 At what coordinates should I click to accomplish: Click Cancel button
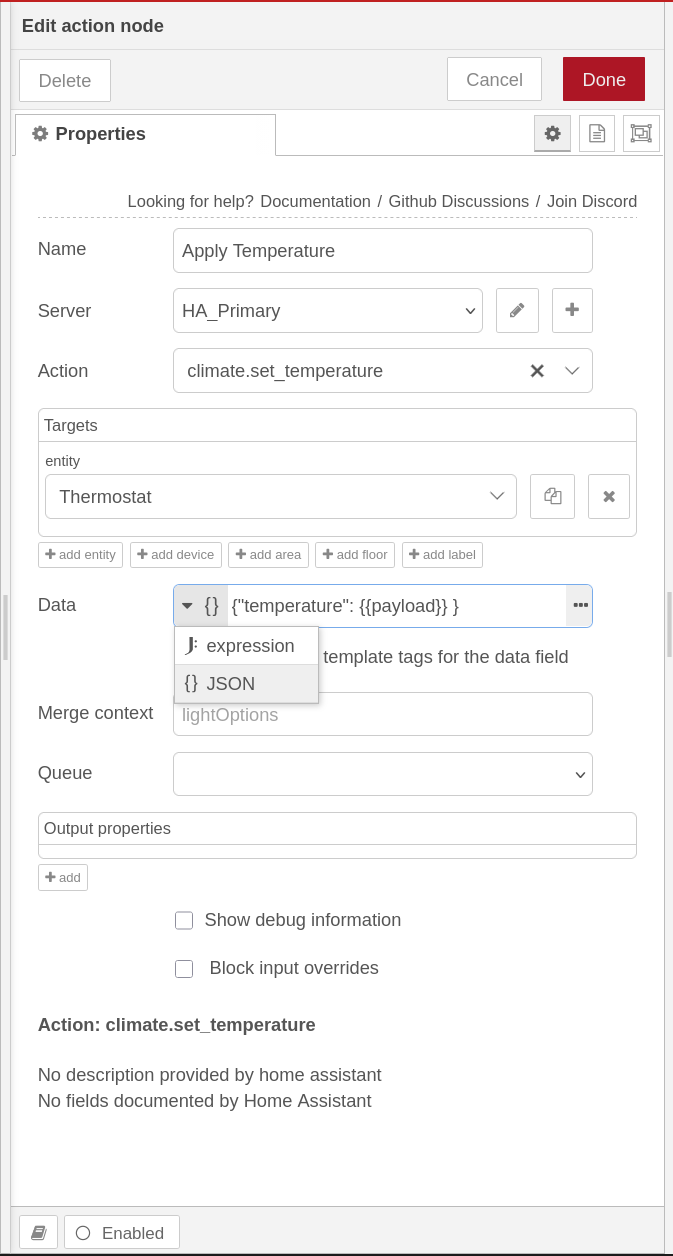click(x=494, y=79)
